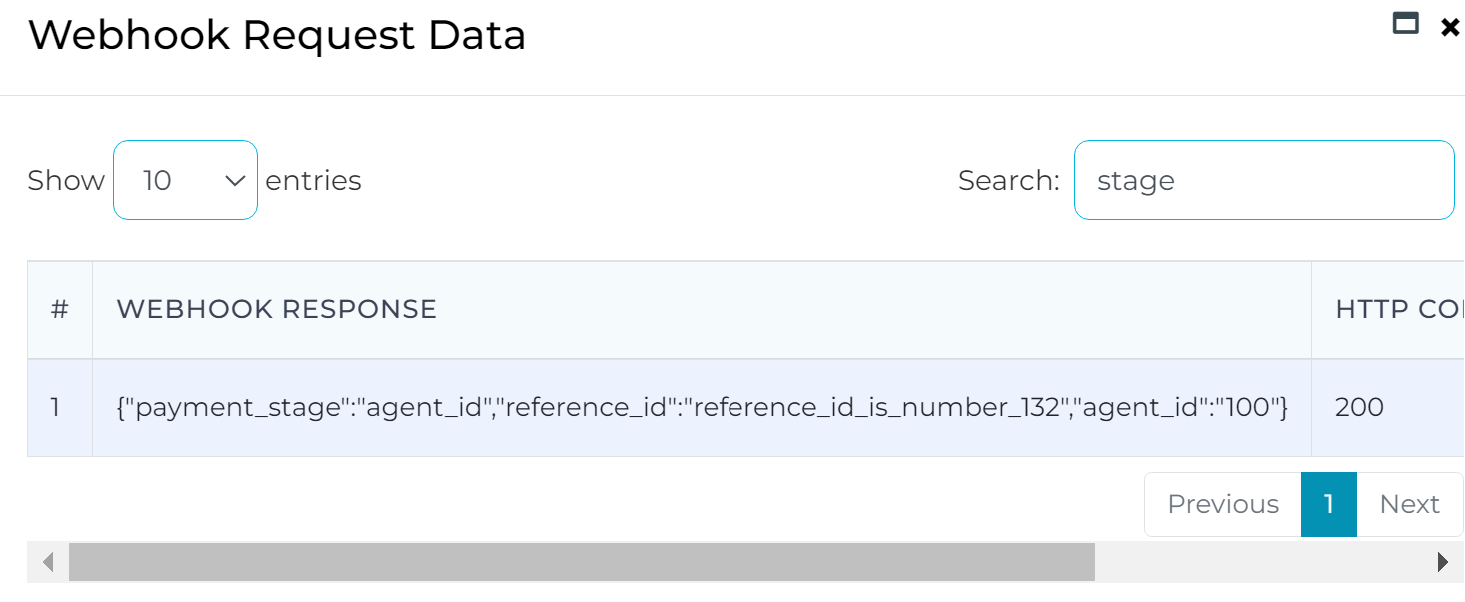
Task: Sort by the HTTP CODE column header
Action: (1389, 310)
